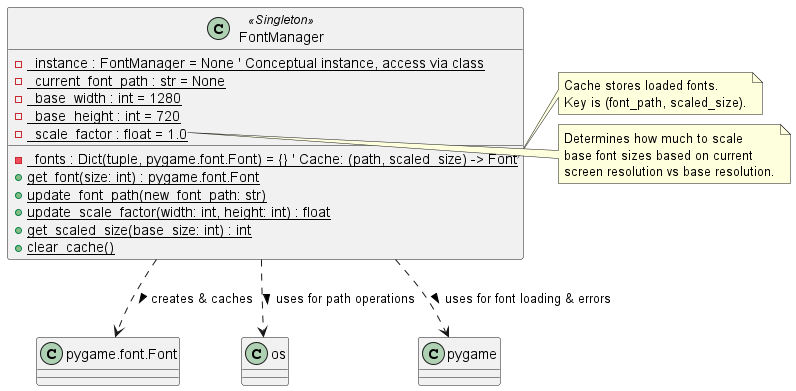
Task: Select the _fonts : Dict cache attribute line
Action: 272,159
